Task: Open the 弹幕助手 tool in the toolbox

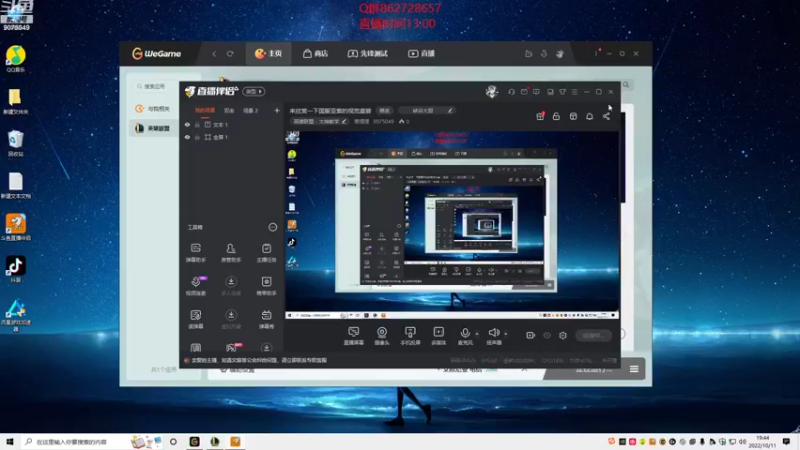Action: (x=195, y=253)
